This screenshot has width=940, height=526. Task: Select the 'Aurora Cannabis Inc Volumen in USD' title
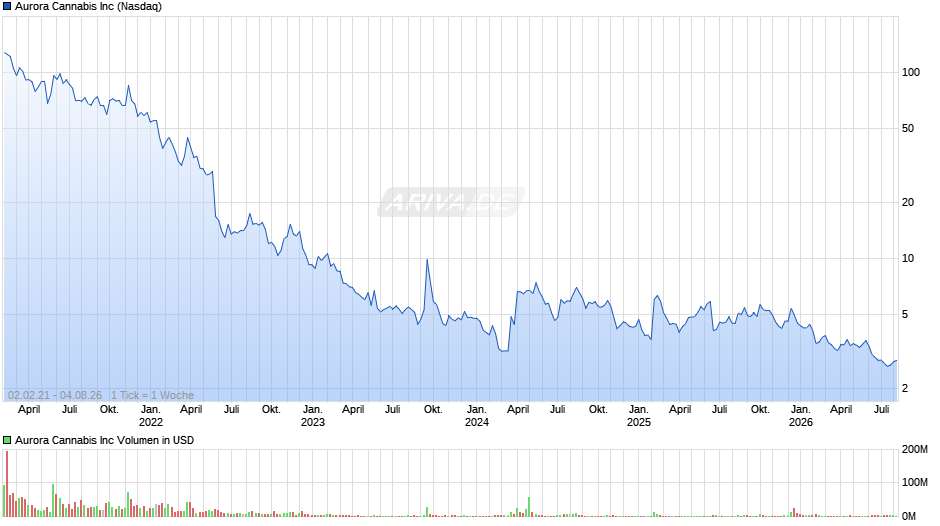click(104, 440)
